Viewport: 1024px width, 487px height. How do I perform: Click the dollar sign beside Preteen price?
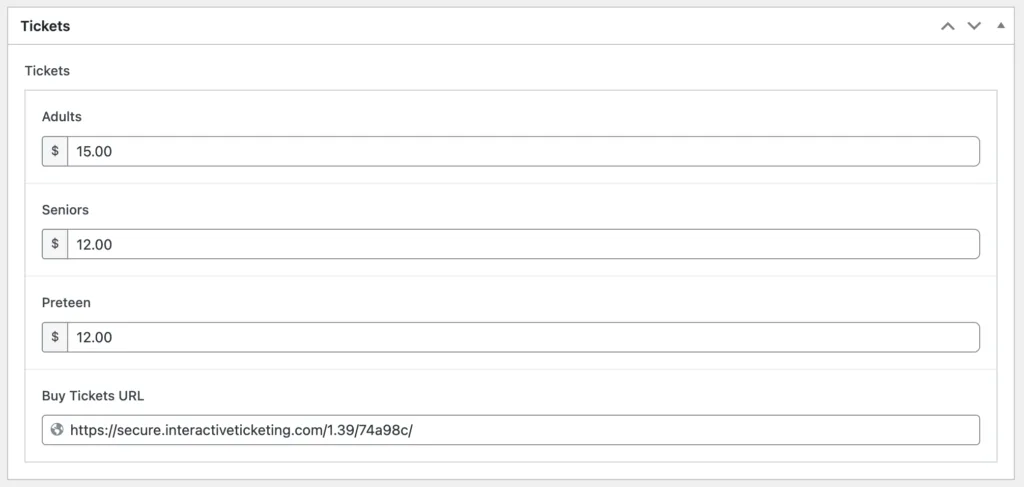(x=55, y=337)
